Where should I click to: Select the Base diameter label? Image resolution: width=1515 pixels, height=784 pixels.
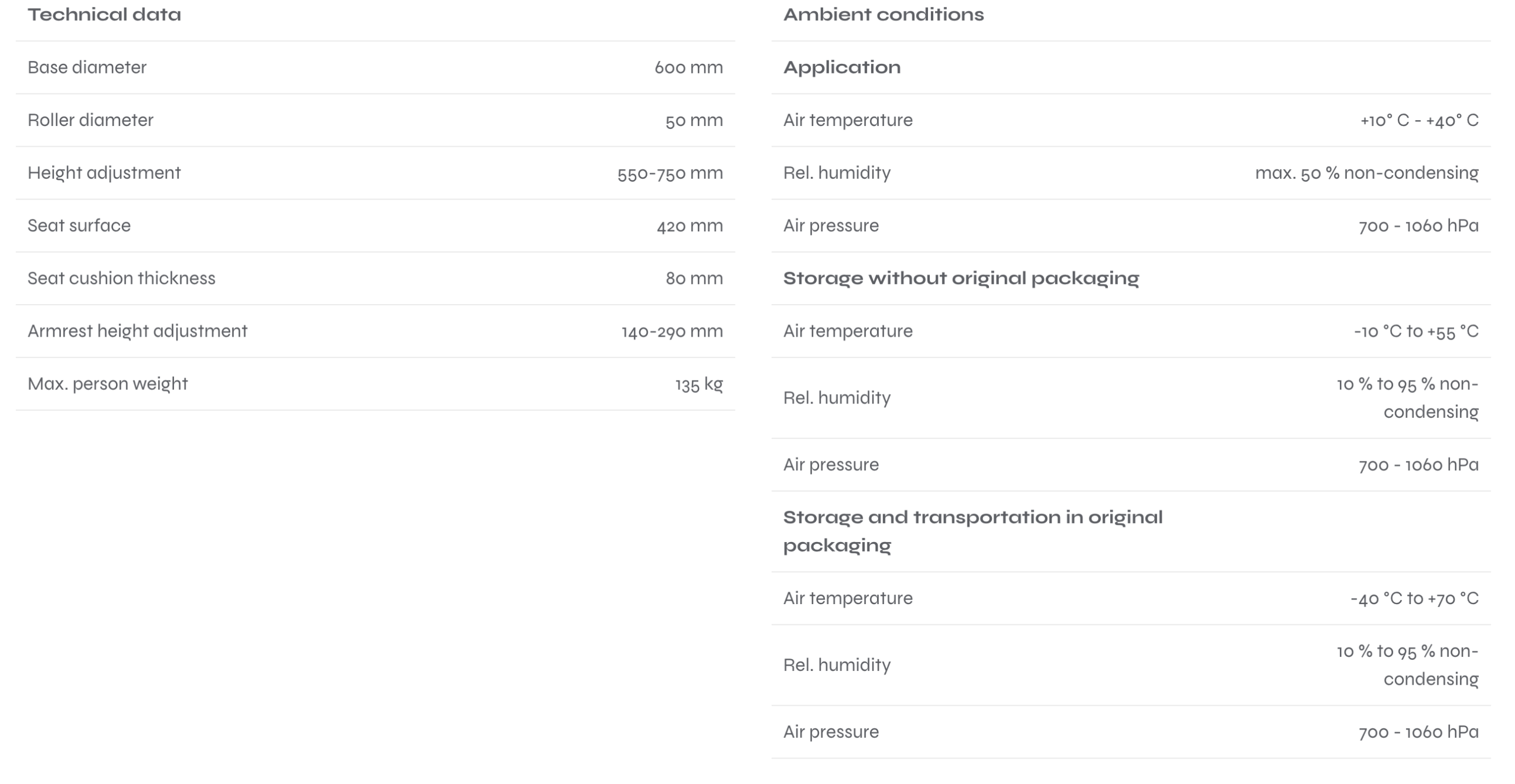click(x=87, y=67)
